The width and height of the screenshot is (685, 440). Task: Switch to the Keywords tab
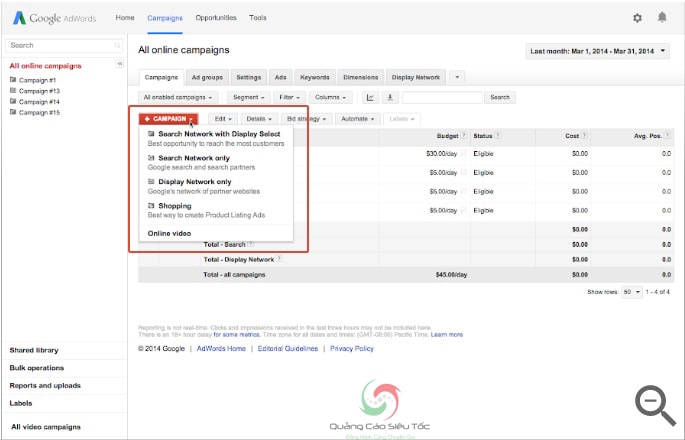coord(315,77)
